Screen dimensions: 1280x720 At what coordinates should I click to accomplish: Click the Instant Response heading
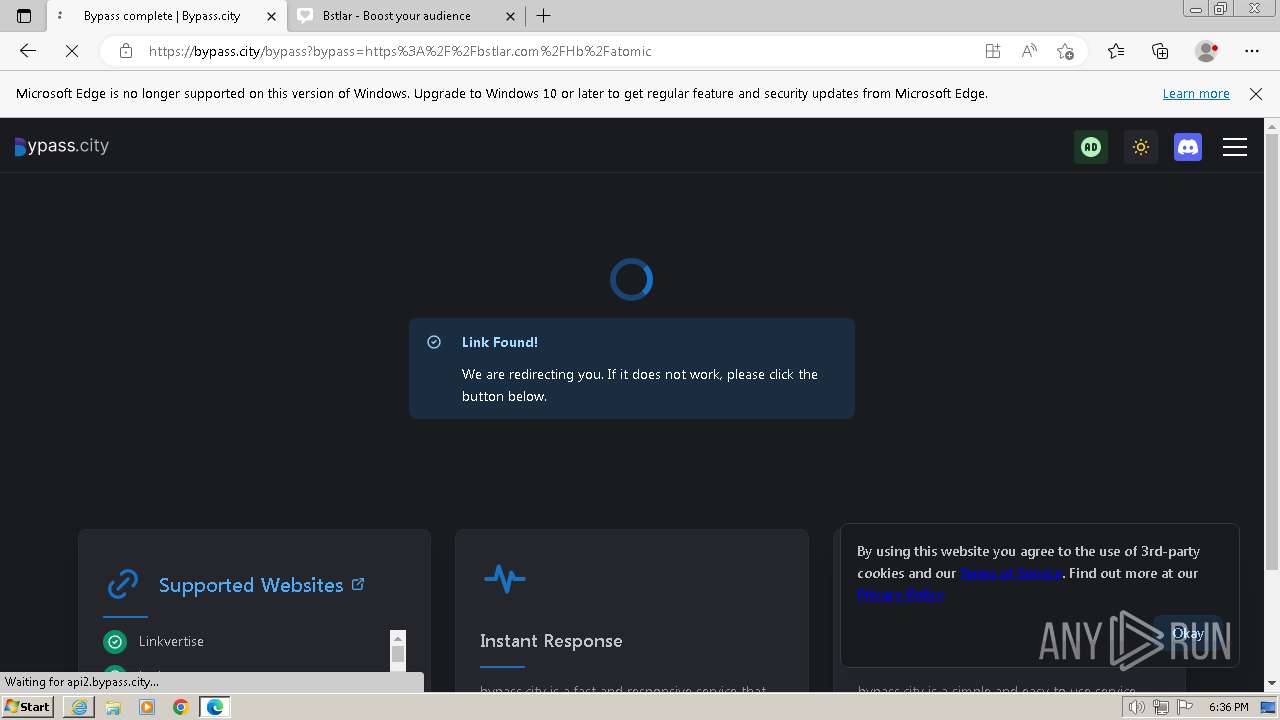pos(551,641)
